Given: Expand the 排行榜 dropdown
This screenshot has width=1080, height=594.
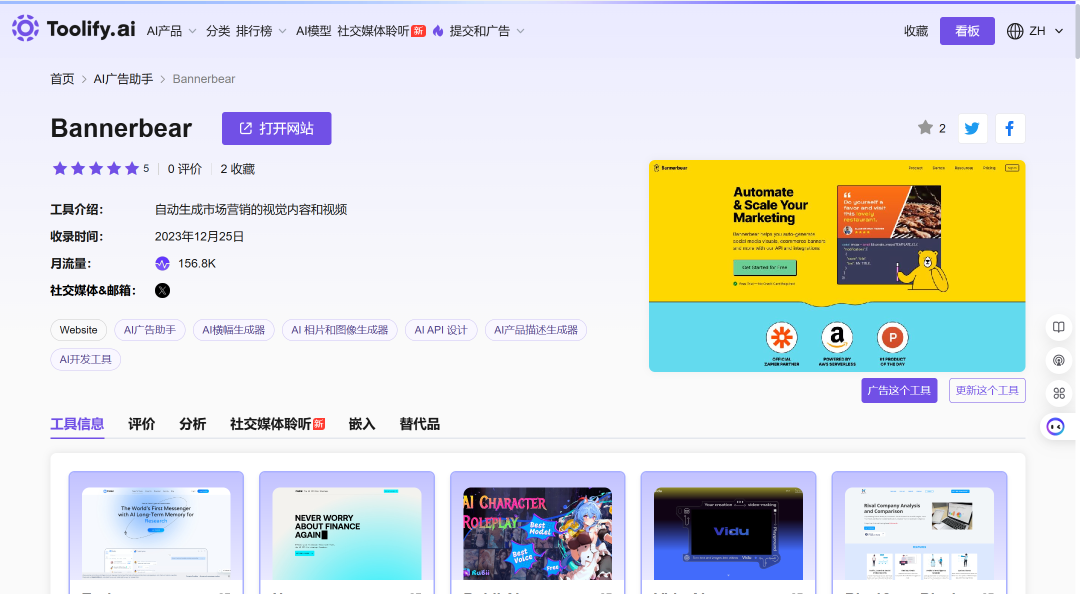Looking at the screenshot, I should point(261,31).
